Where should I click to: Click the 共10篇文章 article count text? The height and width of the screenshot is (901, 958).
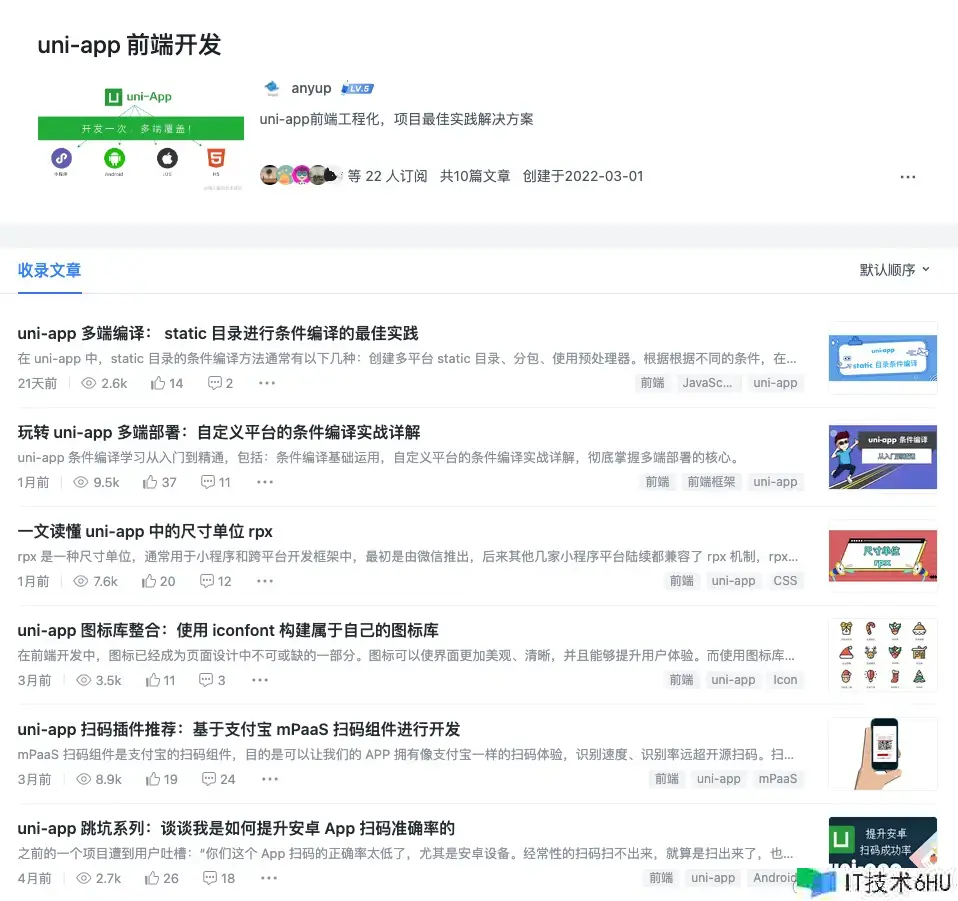click(x=475, y=176)
